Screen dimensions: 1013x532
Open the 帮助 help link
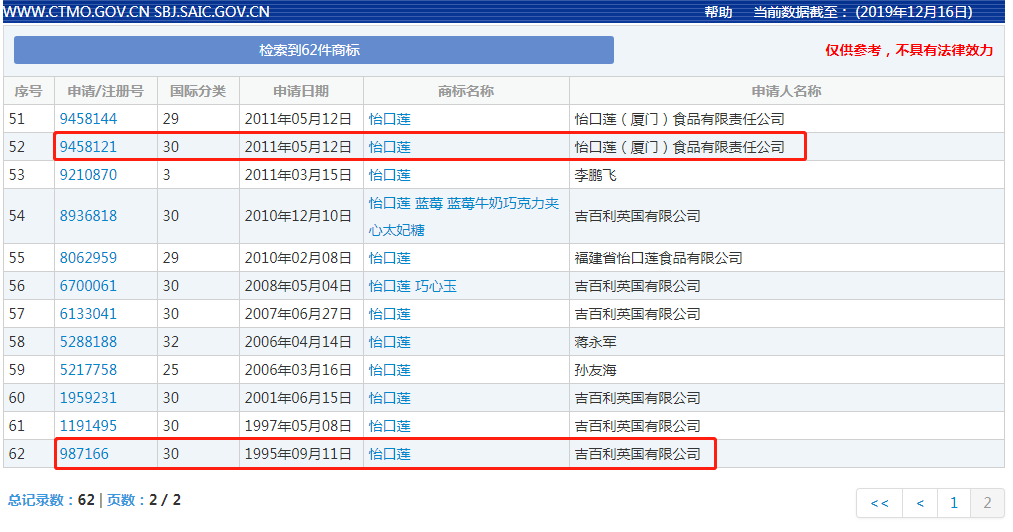tap(718, 12)
